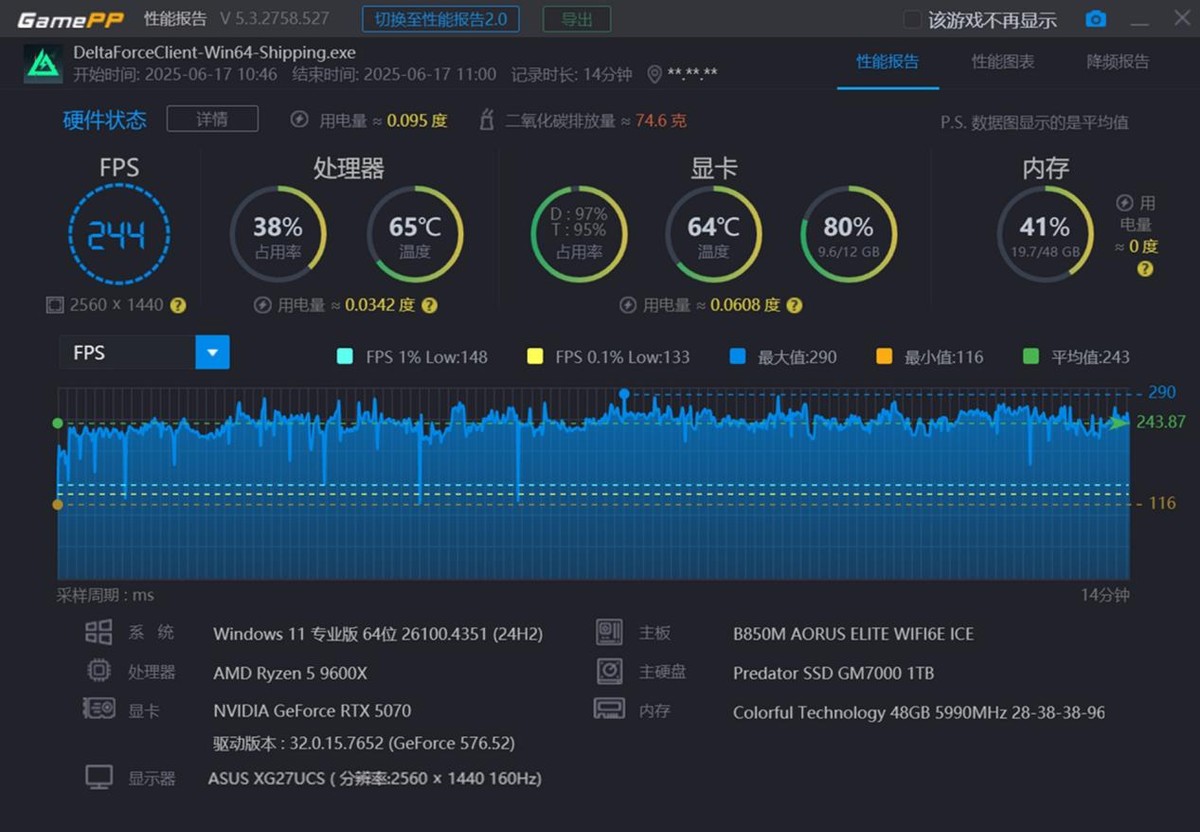Click Predator SSD GM7000 1TB text
The image size is (1200, 832).
pyautogui.click(x=833, y=673)
